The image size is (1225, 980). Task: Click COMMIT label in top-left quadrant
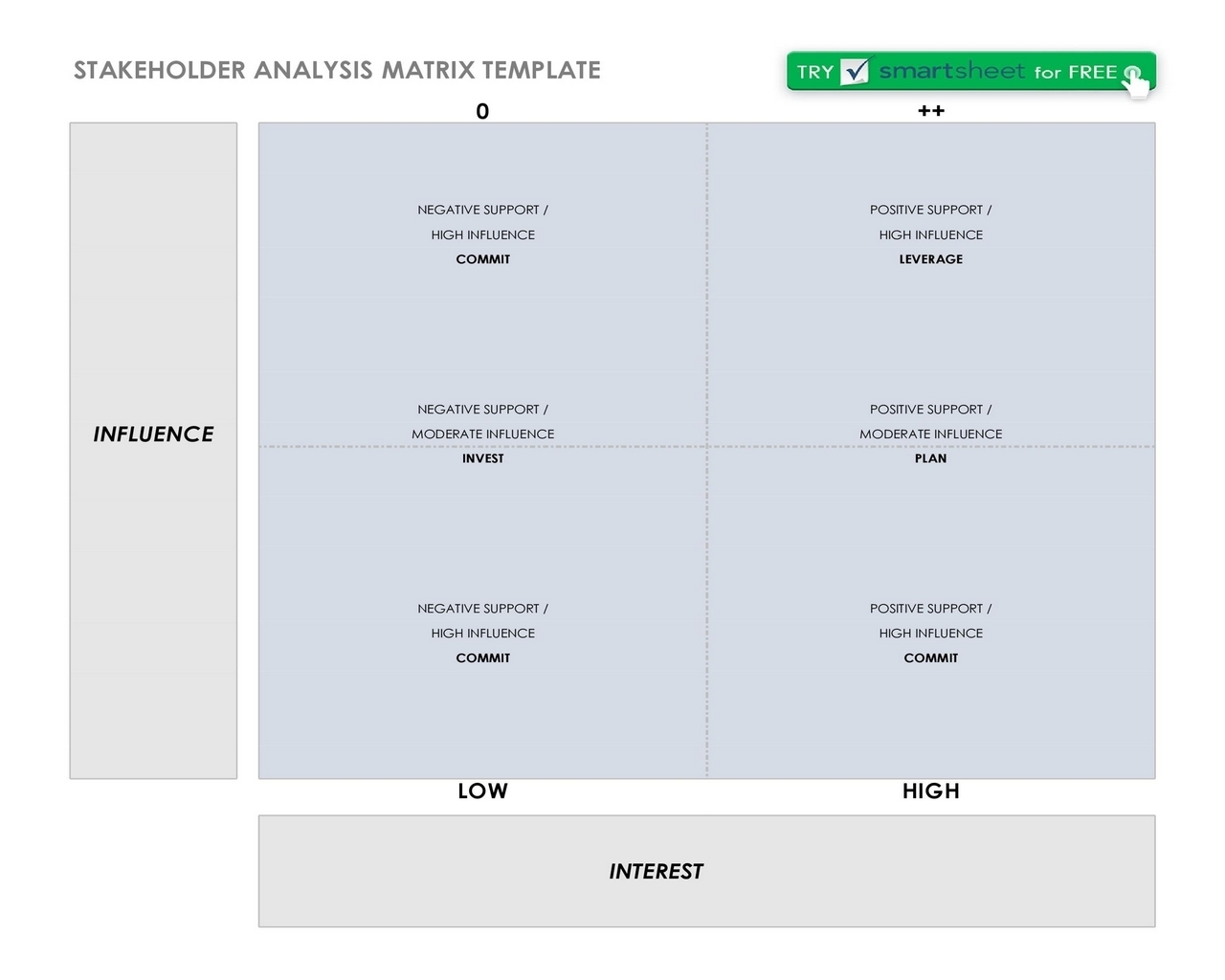pyautogui.click(x=482, y=259)
